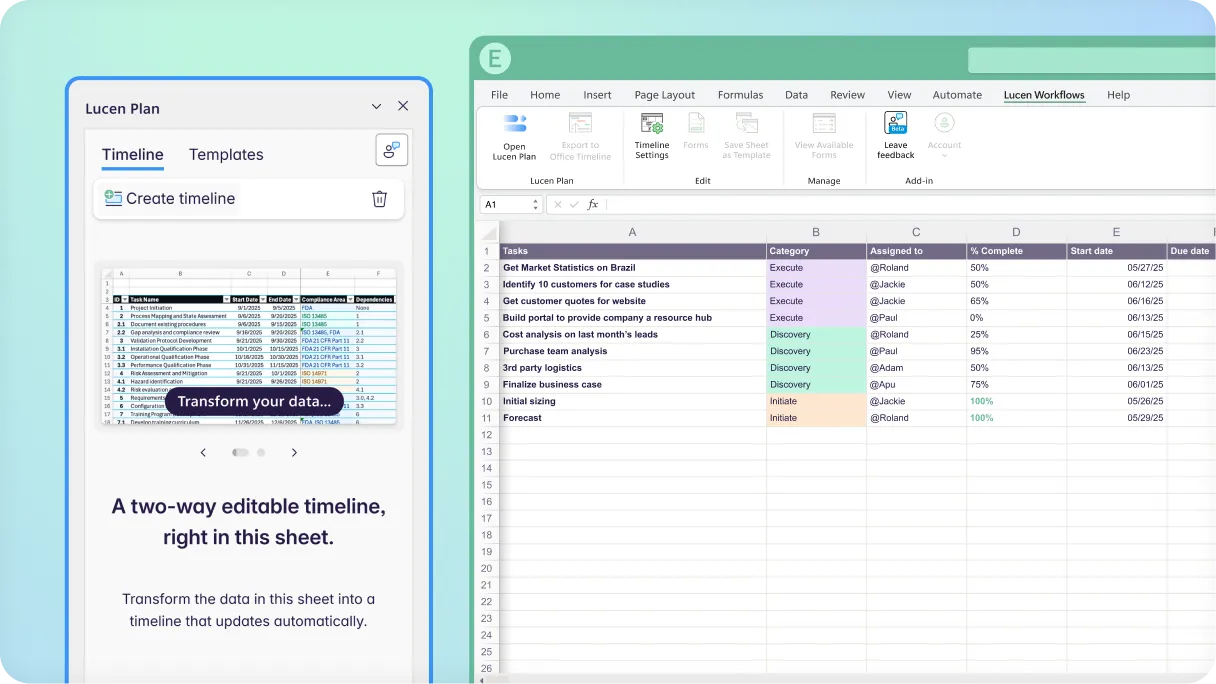Switch to the Insert ribbon tab
This screenshot has width=1216, height=684.
[597, 95]
